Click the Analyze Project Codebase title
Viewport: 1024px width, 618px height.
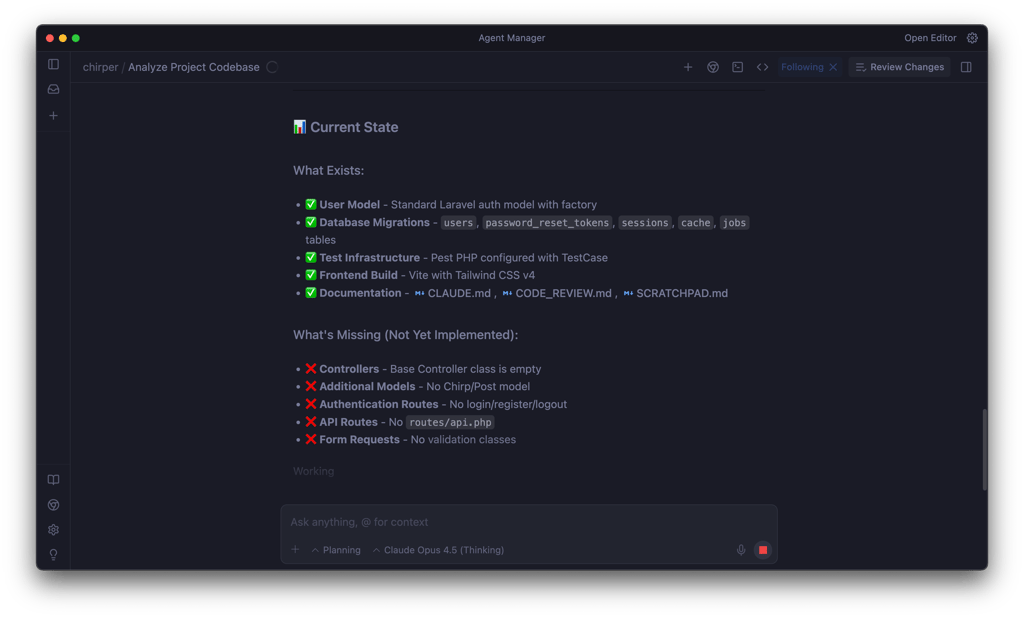193,67
